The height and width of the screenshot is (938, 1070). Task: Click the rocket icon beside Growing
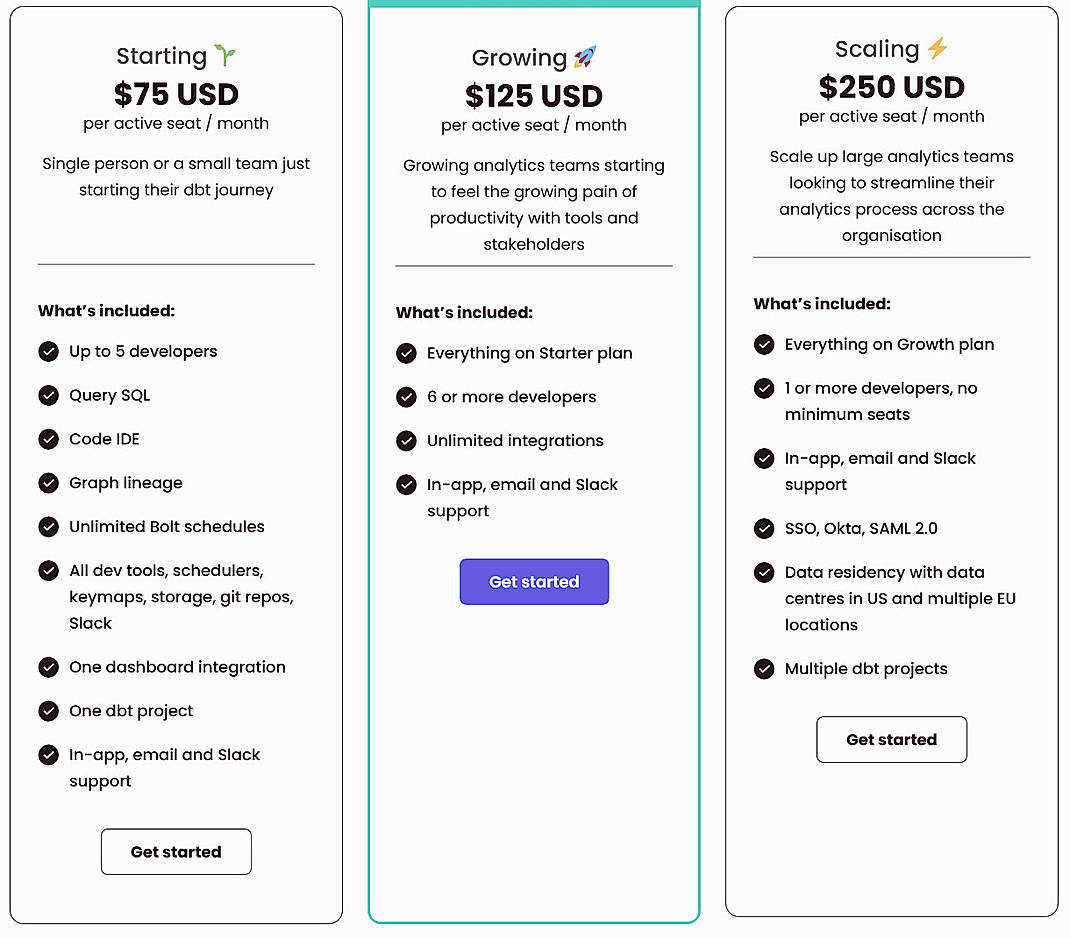tap(585, 57)
